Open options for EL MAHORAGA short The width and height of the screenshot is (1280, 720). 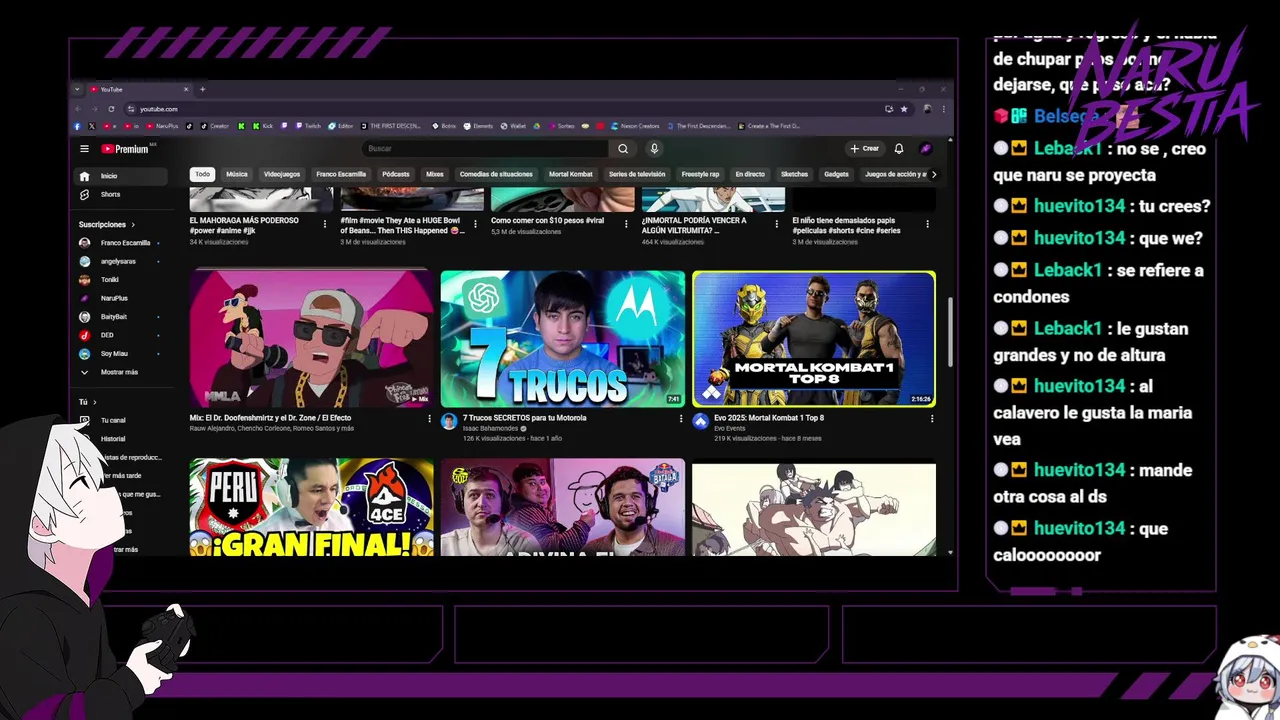[x=325, y=223]
